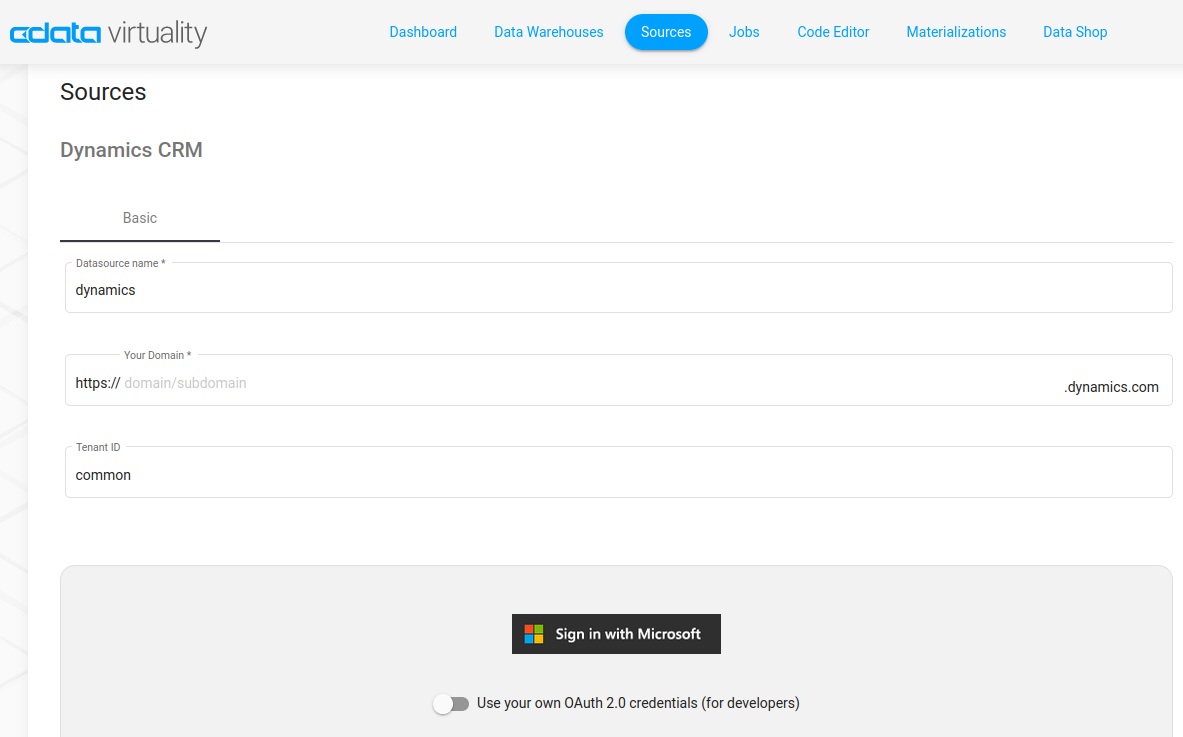Open the Jobs section
The height and width of the screenshot is (737, 1183).
click(x=744, y=32)
